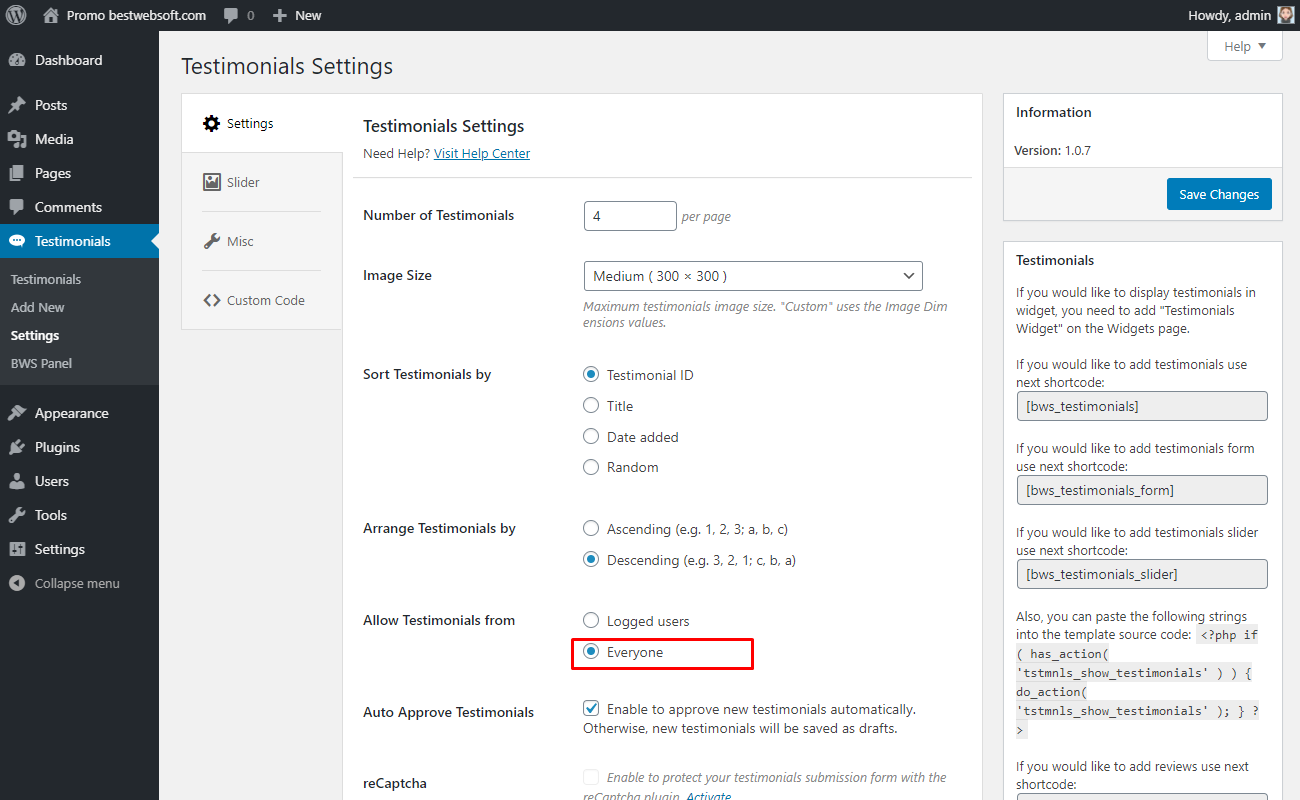The height and width of the screenshot is (800, 1300).
Task: Open the Howdy, admin account menu
Action: 1241,15
